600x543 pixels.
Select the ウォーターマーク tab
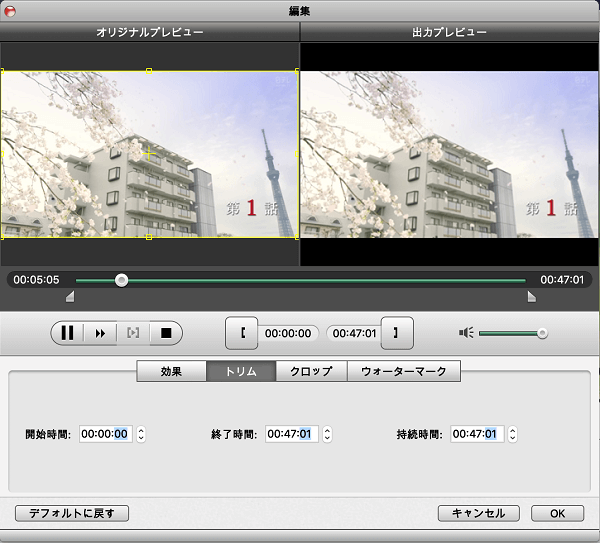pyautogui.click(x=404, y=371)
